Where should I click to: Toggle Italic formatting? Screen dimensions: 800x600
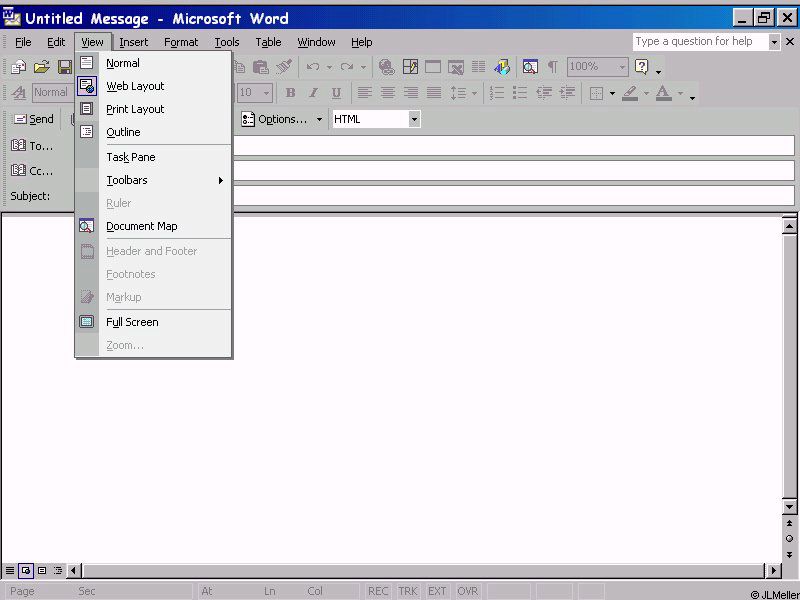(x=313, y=93)
